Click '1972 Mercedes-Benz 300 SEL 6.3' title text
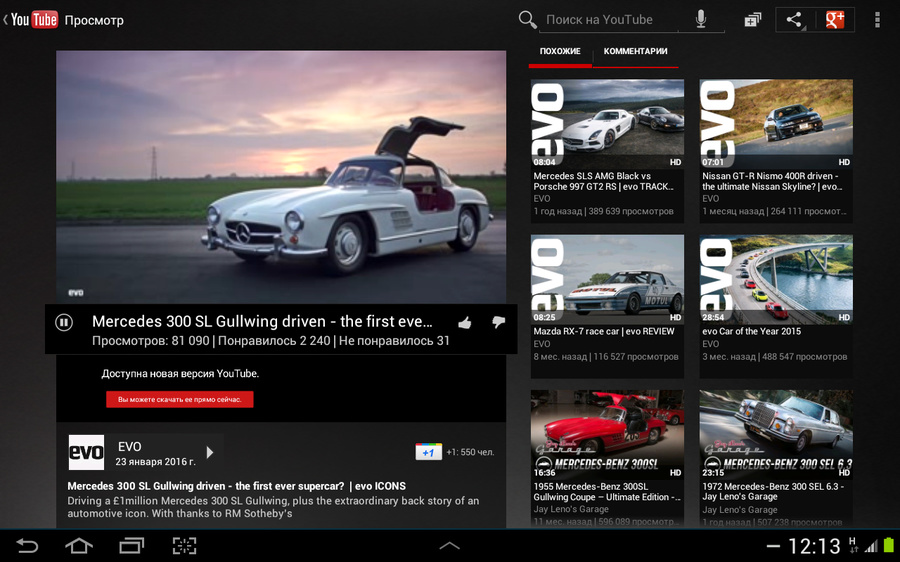The image size is (900, 562). click(x=772, y=491)
